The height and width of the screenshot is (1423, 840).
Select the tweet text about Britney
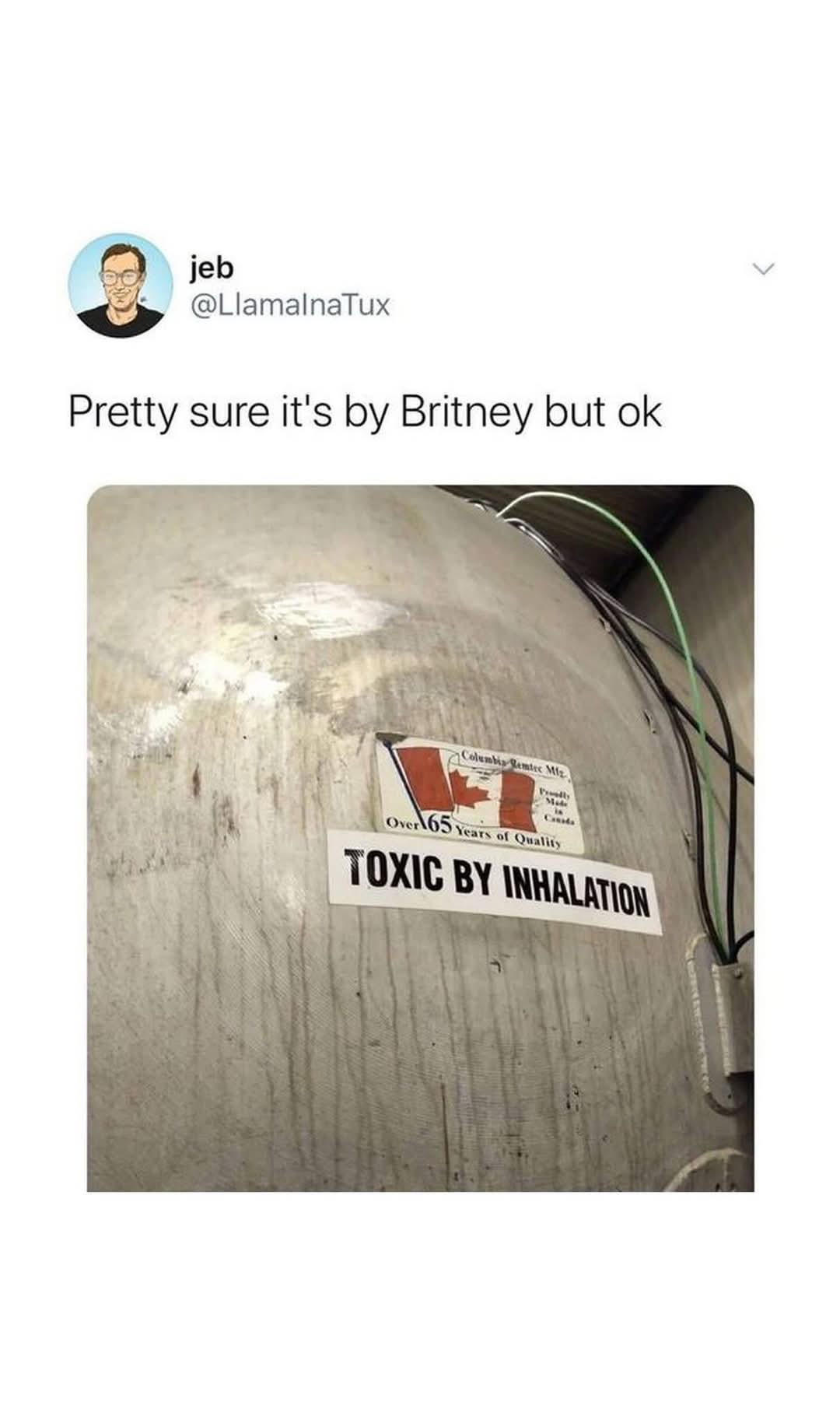click(x=365, y=412)
